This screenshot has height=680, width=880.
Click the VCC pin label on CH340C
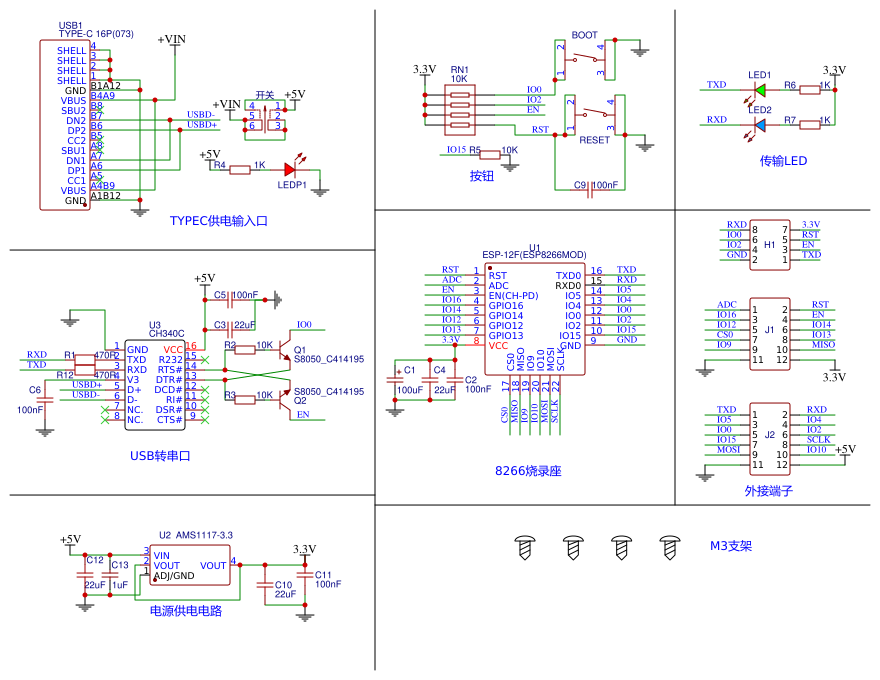(x=173, y=350)
